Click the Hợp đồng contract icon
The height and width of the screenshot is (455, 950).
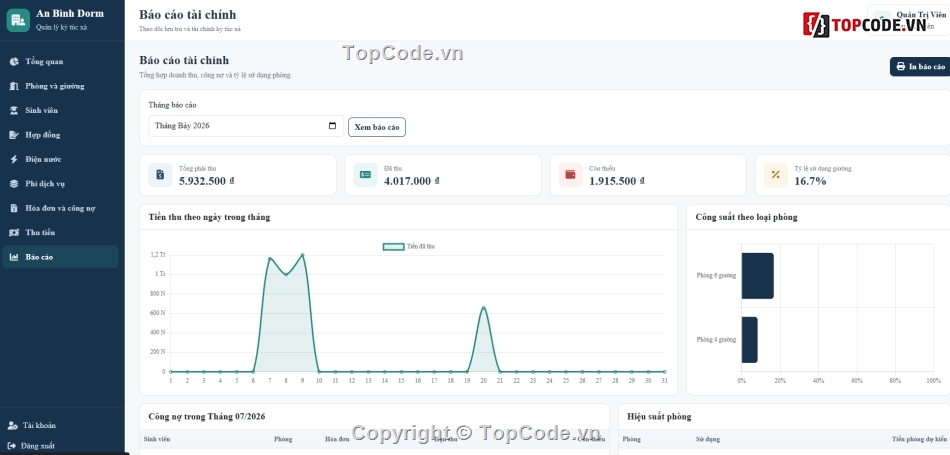(x=14, y=135)
